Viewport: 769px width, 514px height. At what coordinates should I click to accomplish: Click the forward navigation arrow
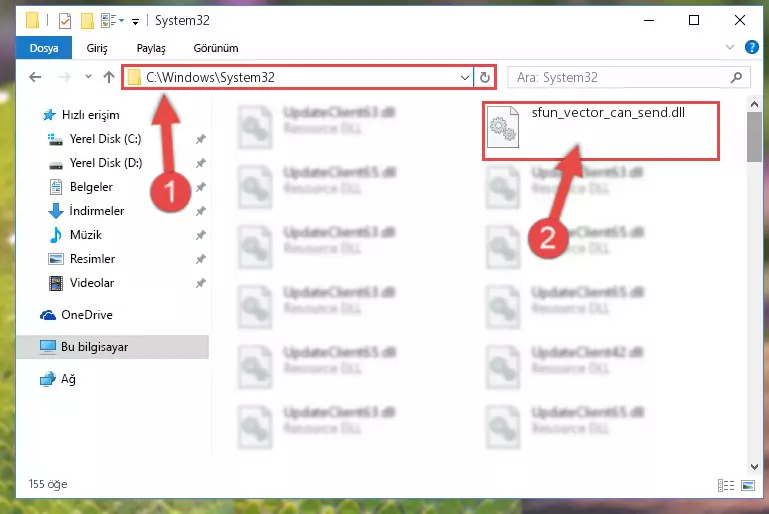pos(64,77)
